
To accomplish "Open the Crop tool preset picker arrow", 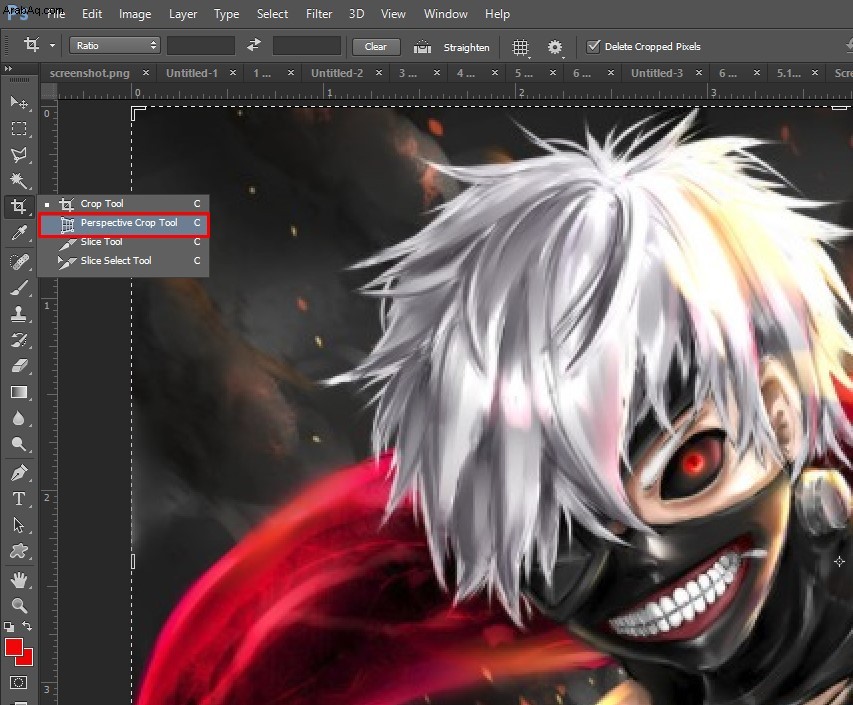I will (x=52, y=46).
